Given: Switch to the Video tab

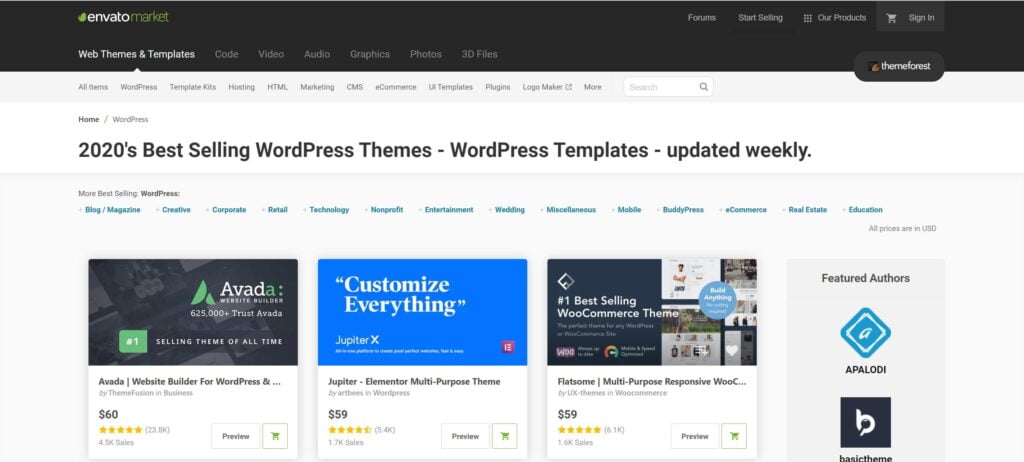Looking at the screenshot, I should (x=271, y=54).
